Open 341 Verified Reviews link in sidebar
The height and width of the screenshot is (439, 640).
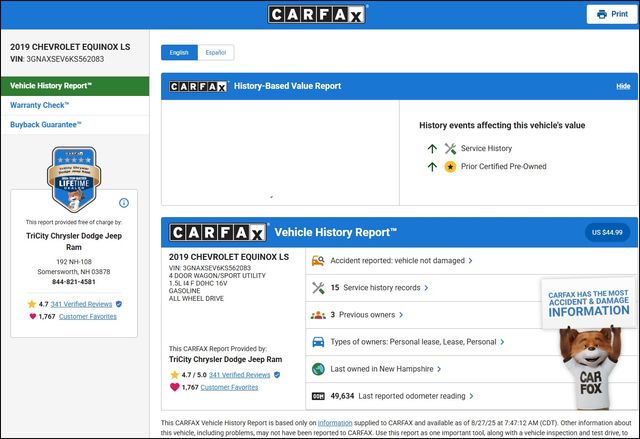tap(81, 304)
